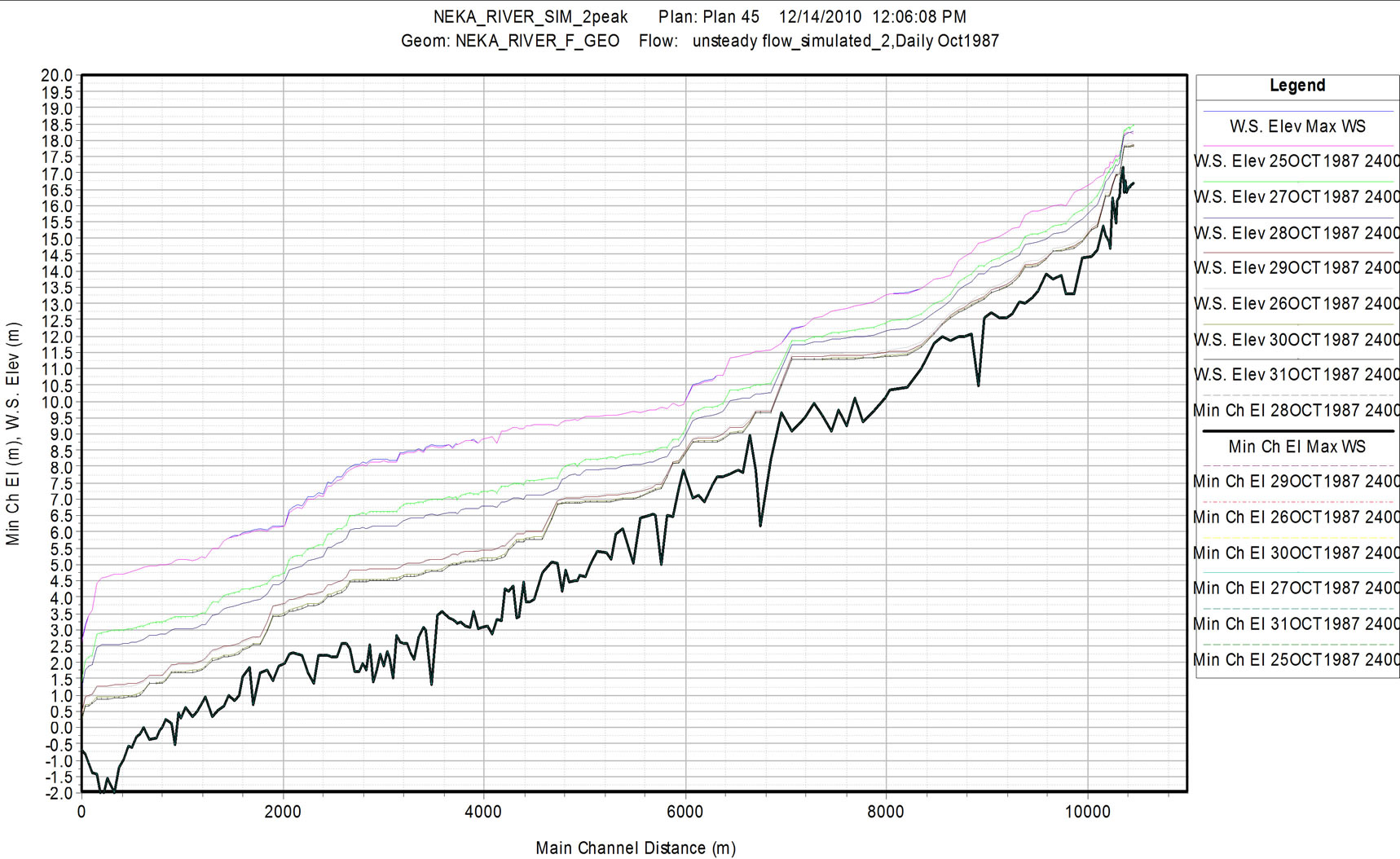1400x859 pixels.
Task: Click the Legend title
Action: (1297, 86)
